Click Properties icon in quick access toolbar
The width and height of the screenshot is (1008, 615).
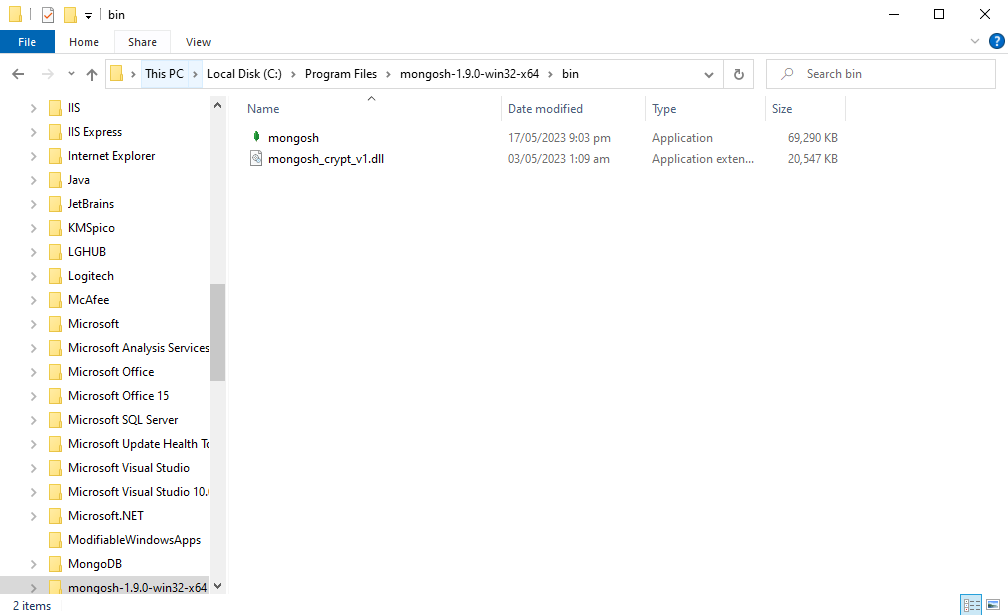[x=48, y=14]
